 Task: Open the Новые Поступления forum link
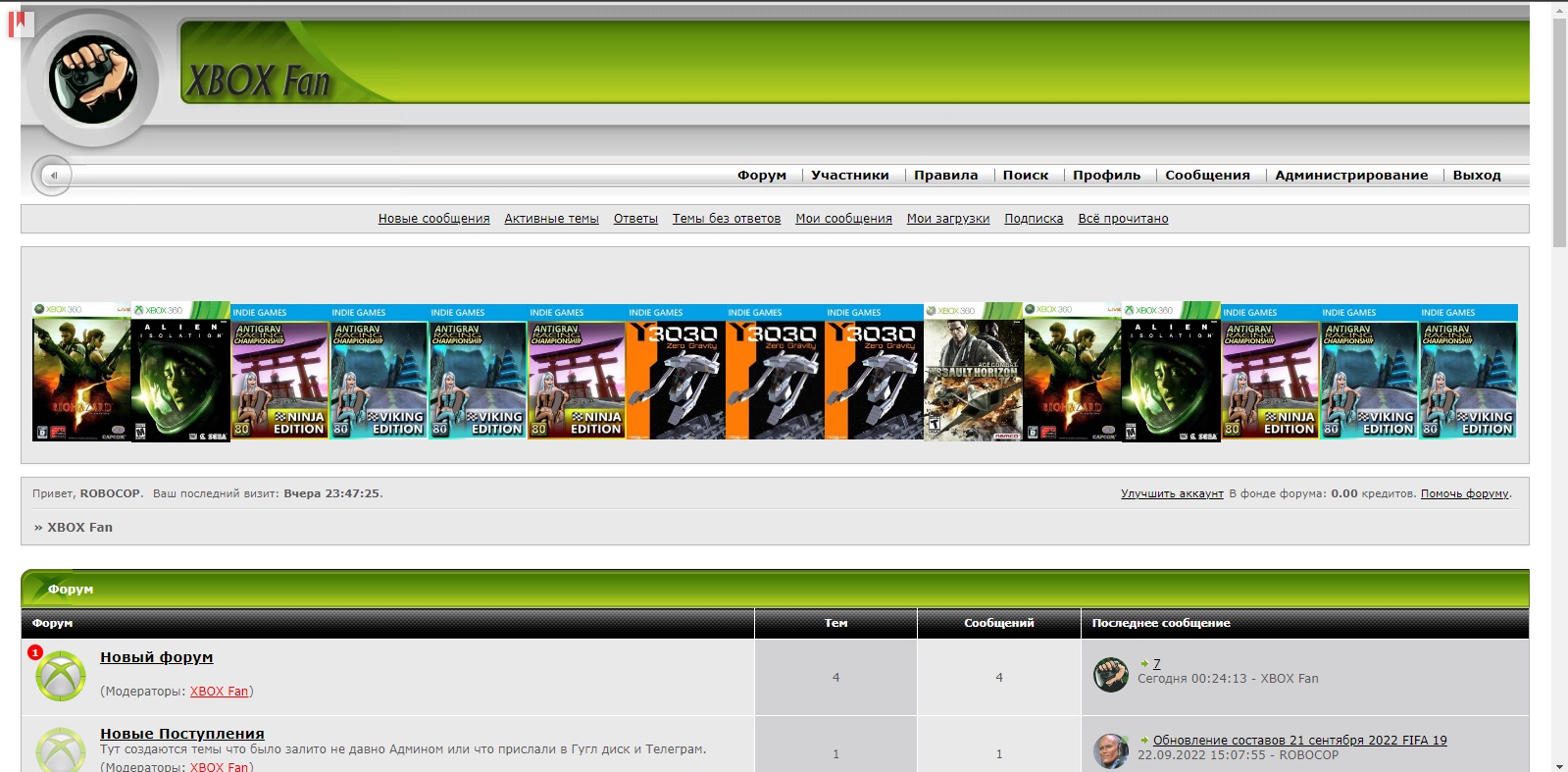pos(182,734)
